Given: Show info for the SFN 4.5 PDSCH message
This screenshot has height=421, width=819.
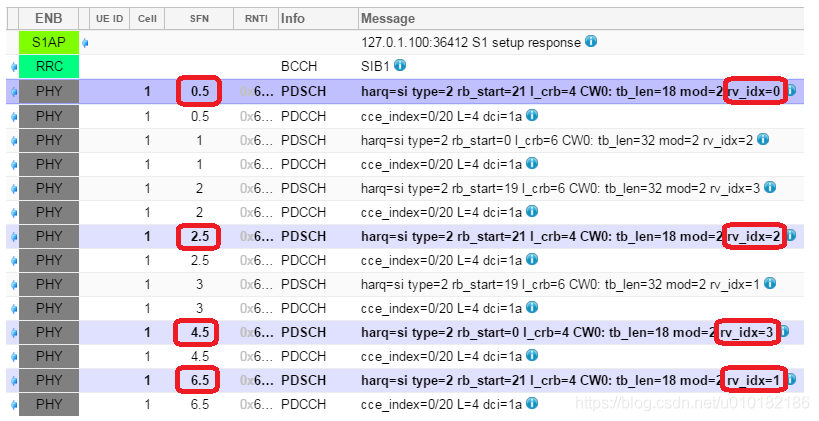Looking at the screenshot, I should (785, 331).
